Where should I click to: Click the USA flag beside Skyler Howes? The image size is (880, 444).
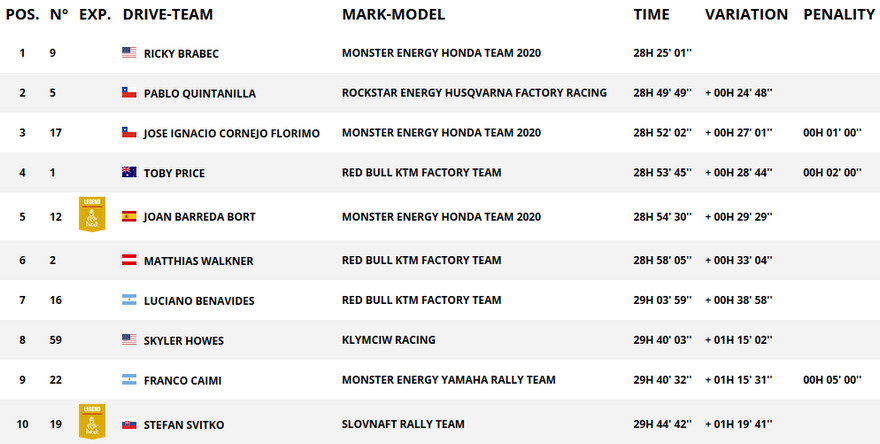click(129, 340)
